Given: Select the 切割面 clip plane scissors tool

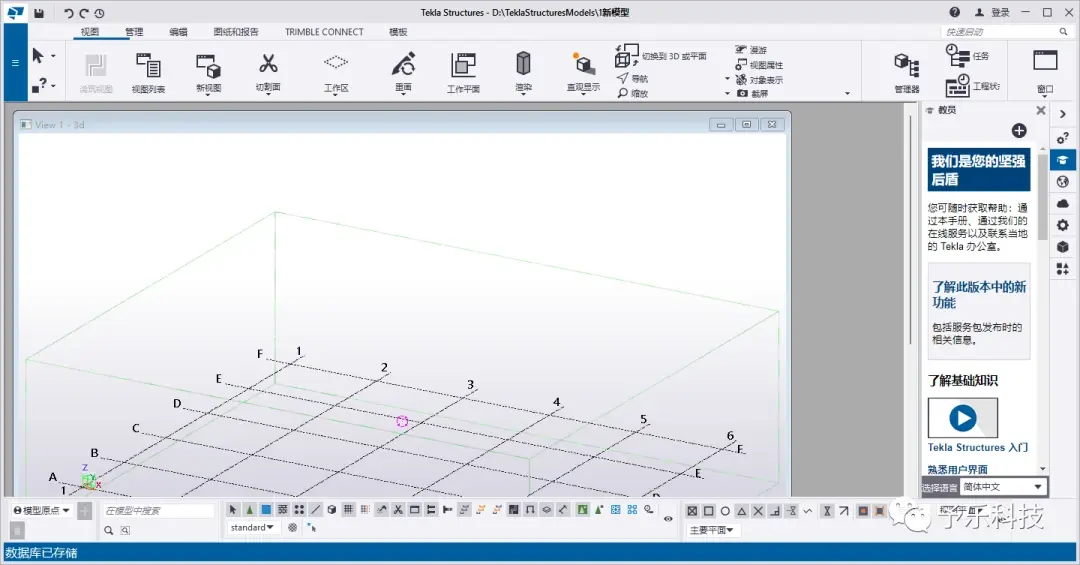Looking at the screenshot, I should pos(268,72).
